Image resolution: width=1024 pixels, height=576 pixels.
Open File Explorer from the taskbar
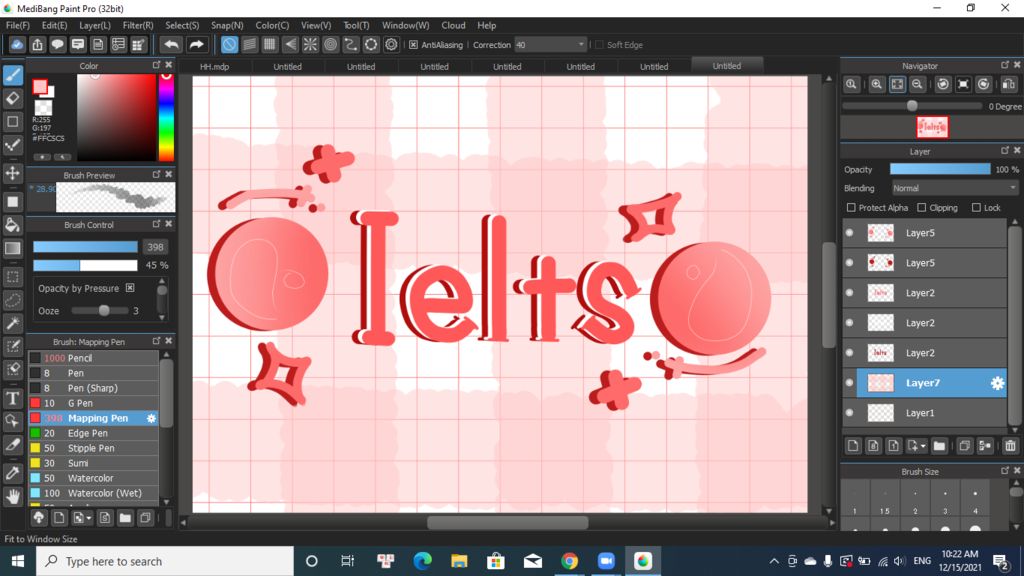(x=459, y=561)
